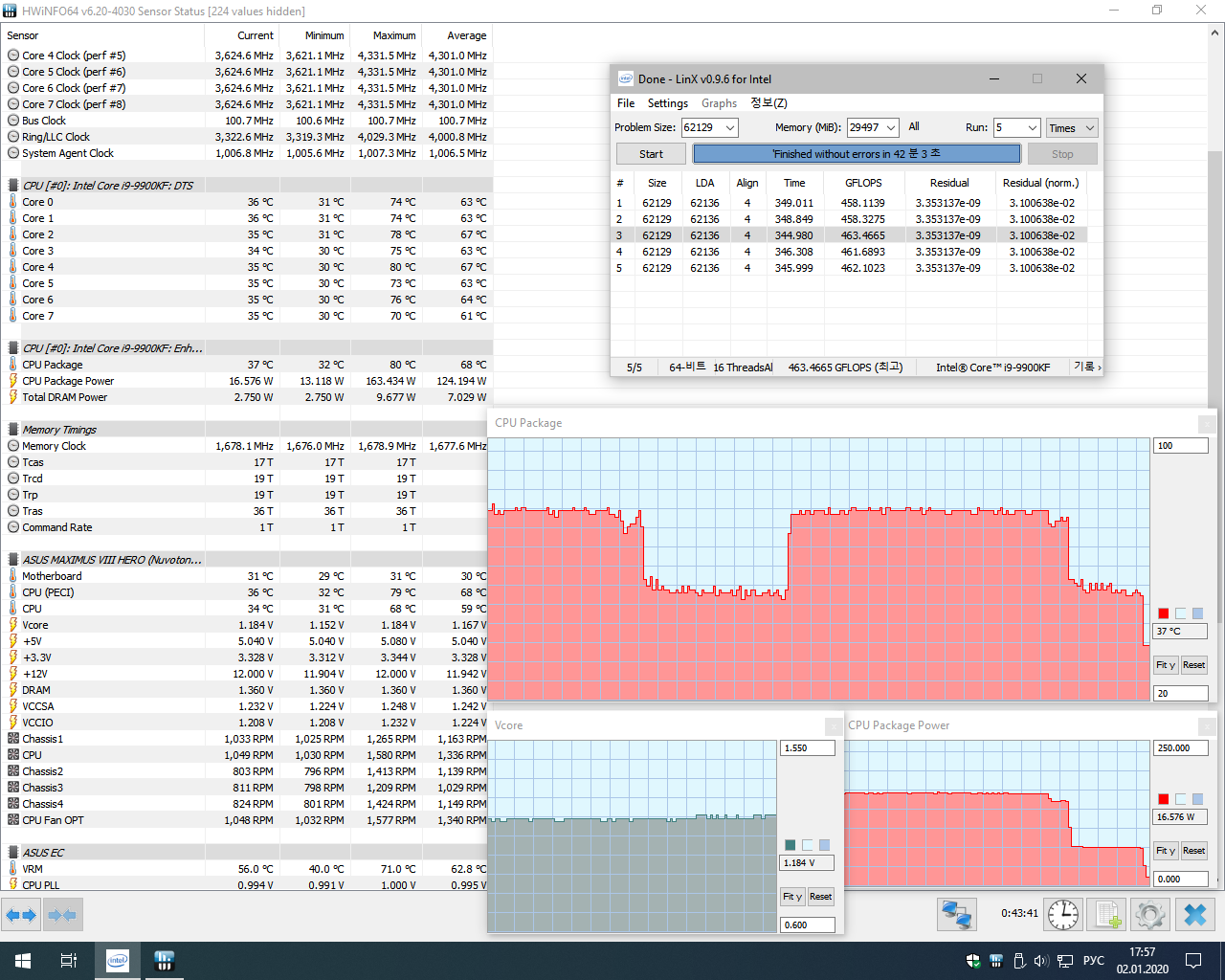
Task: Open the Graphs menu in LinX
Action: click(719, 103)
